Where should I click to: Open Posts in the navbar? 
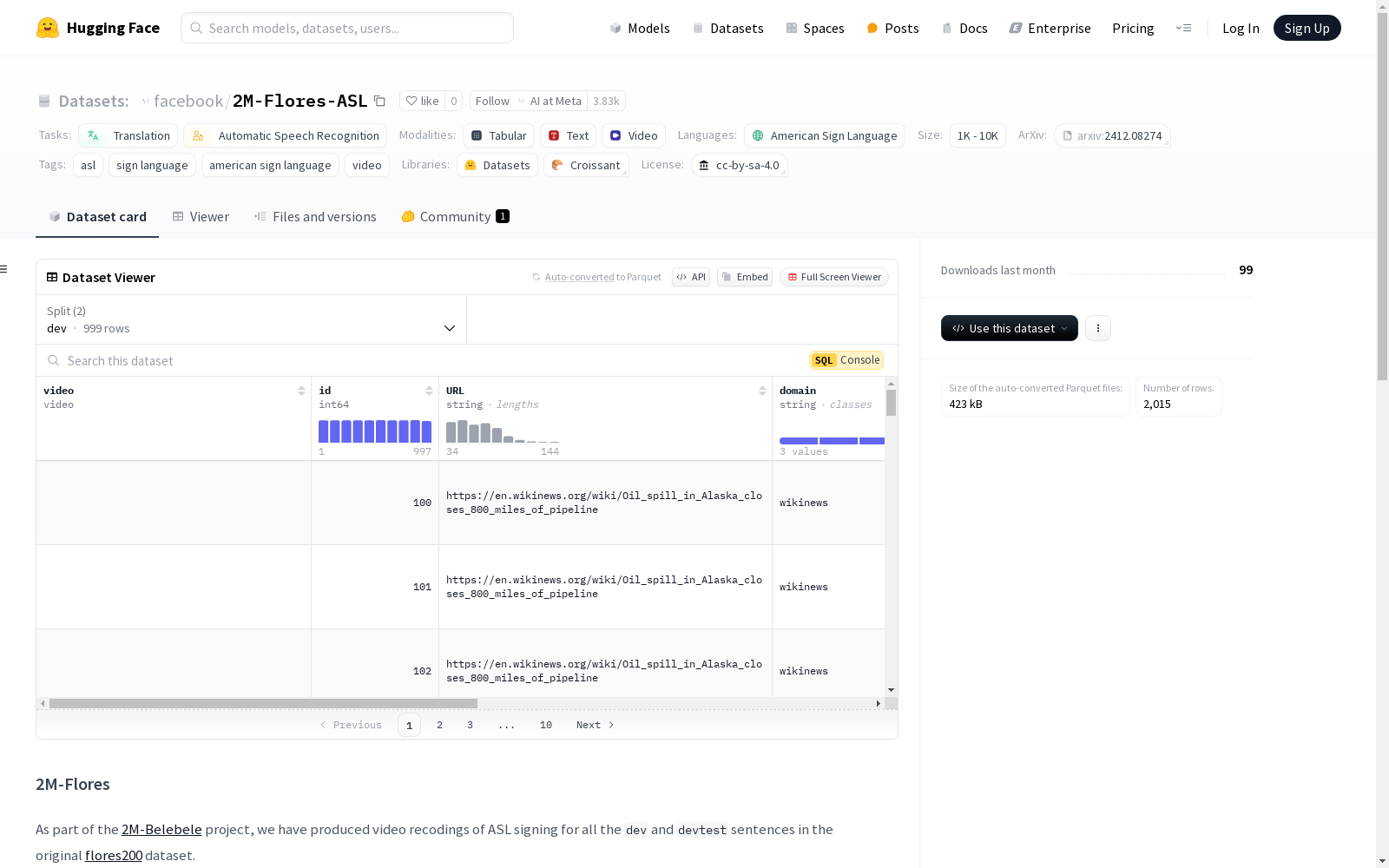[892, 28]
